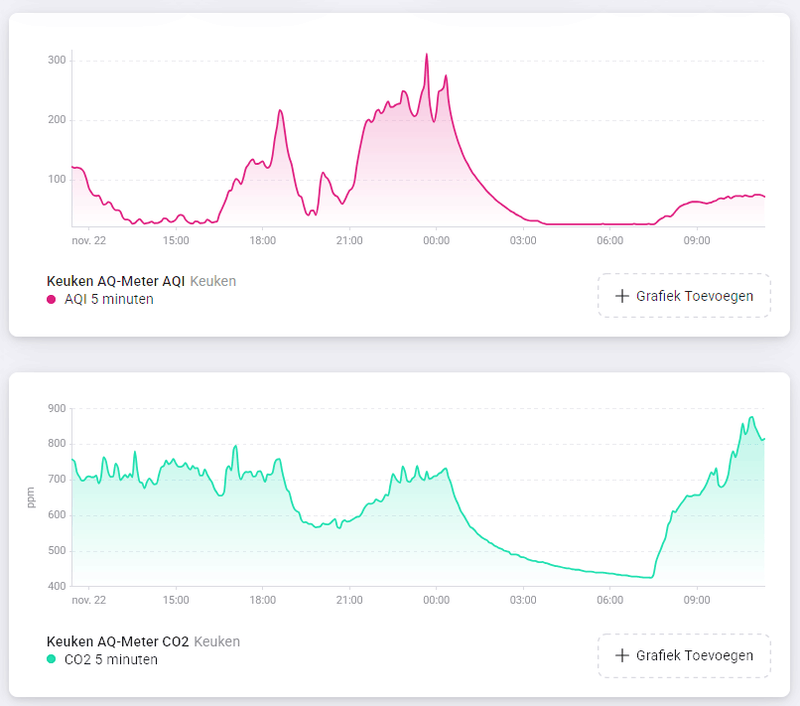Viewport: 800px width, 706px height.
Task: Toggle visibility of the AQI 5 minuten series
Action: (x=108, y=299)
